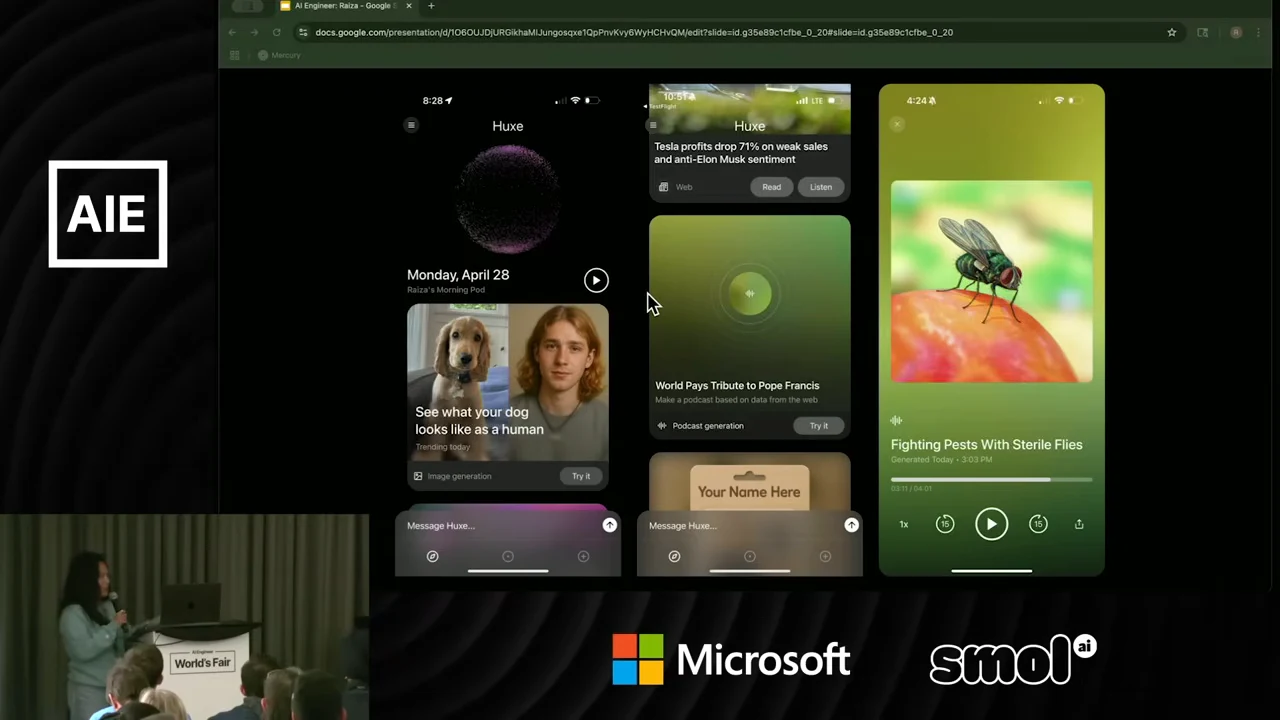Focus Message Huxe field under Your Name Here card
This screenshot has width=1280, height=720.
tap(742, 525)
